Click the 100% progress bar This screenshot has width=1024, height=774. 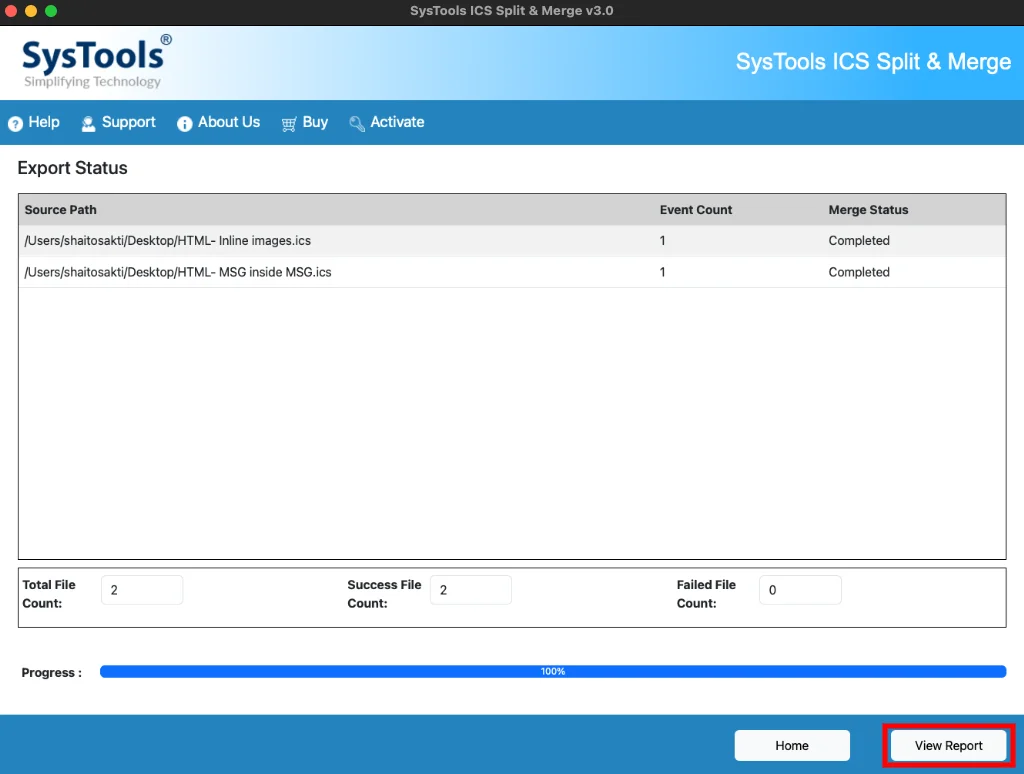click(552, 671)
